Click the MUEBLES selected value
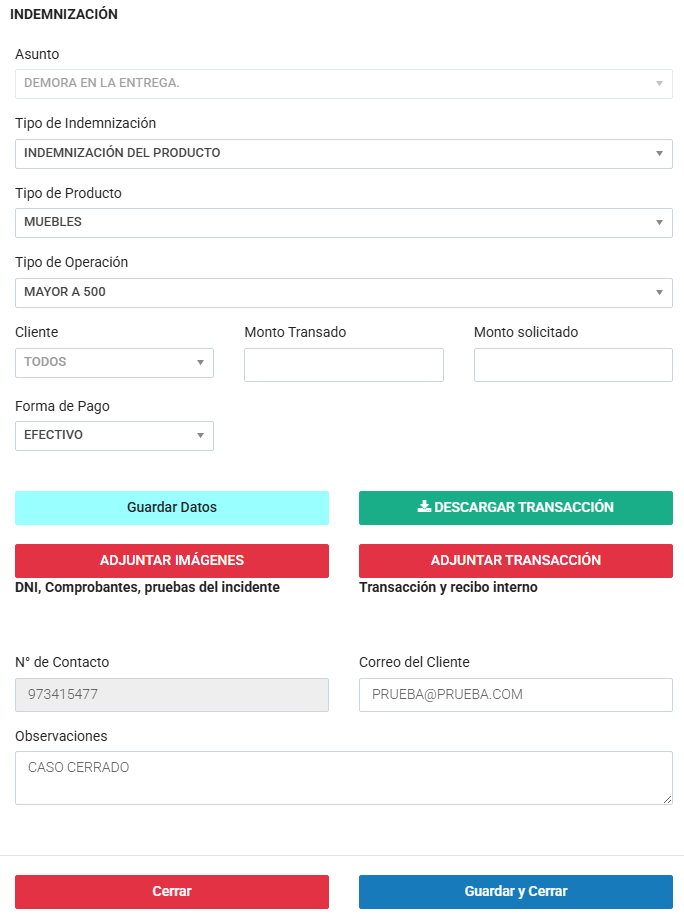The width and height of the screenshot is (684, 916). [53, 222]
